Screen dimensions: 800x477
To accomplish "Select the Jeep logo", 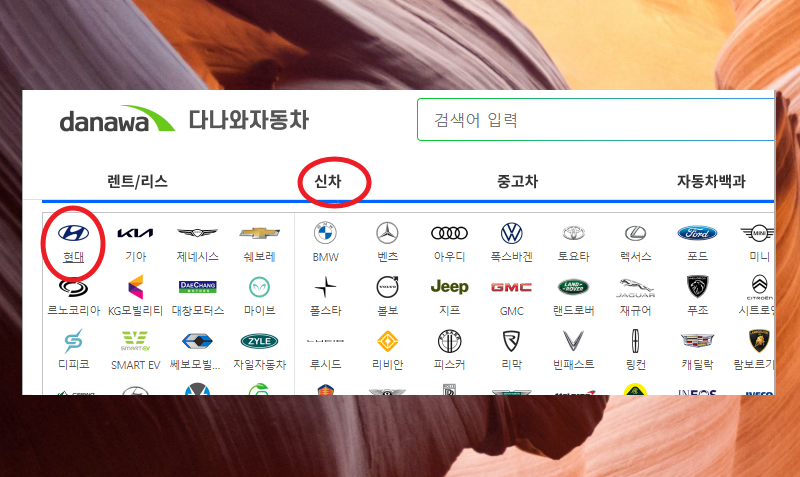I will (449, 287).
